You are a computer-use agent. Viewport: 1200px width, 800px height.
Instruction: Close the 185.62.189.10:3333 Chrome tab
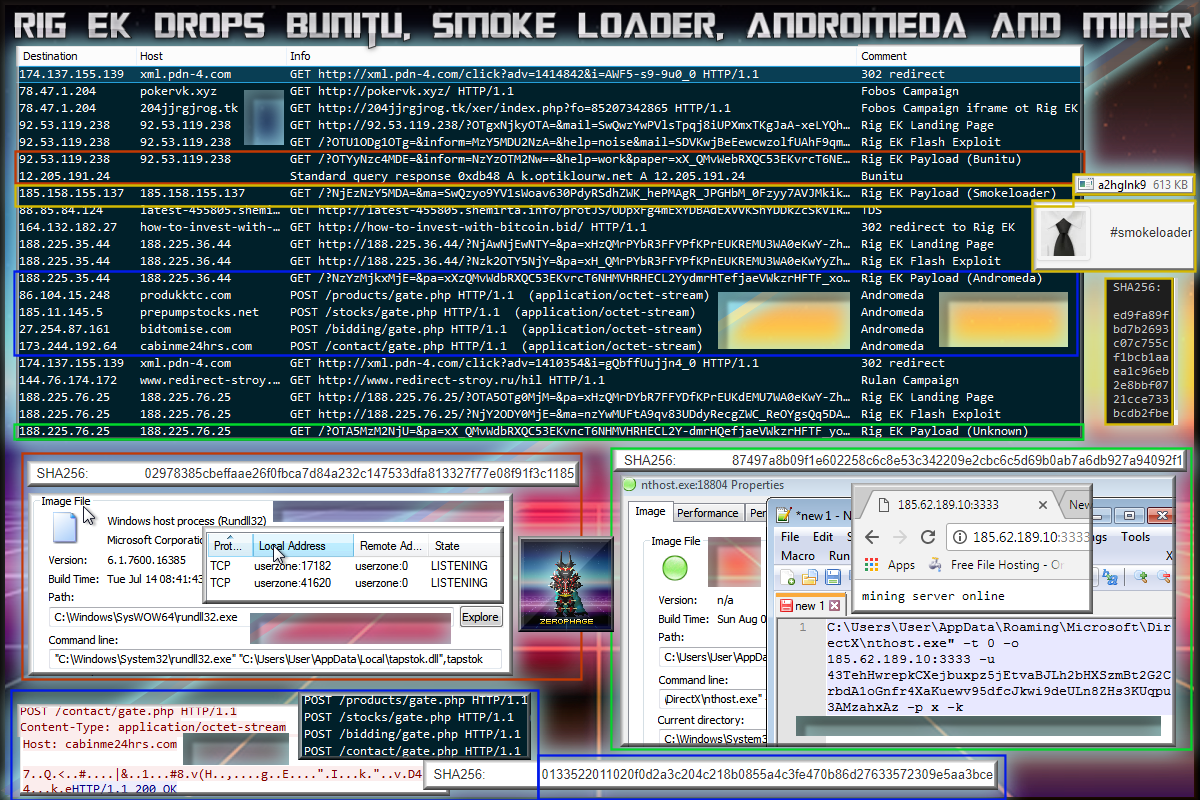click(1041, 505)
